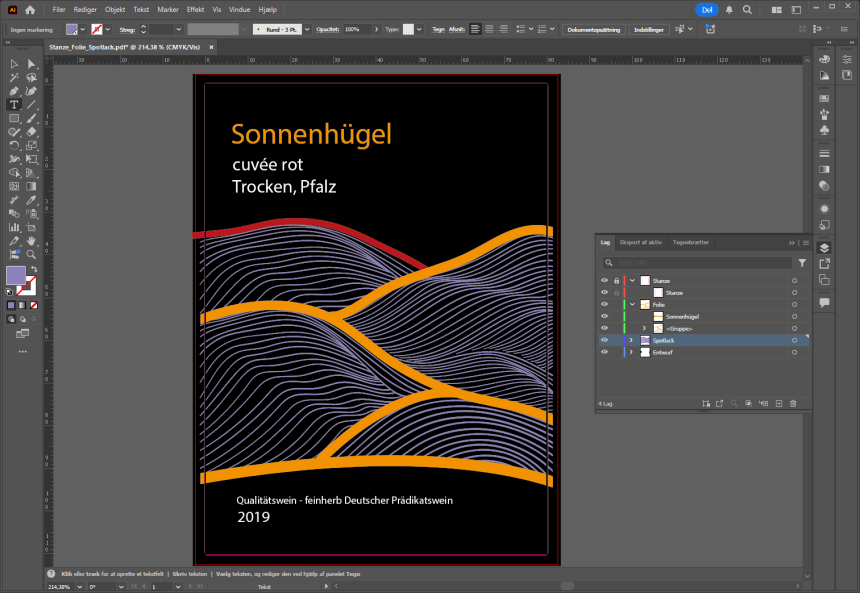This screenshot has height=593, width=860.
Task: Close the Stanze_Folie_Spotlack.pdf document tab
Action: pos(211,47)
